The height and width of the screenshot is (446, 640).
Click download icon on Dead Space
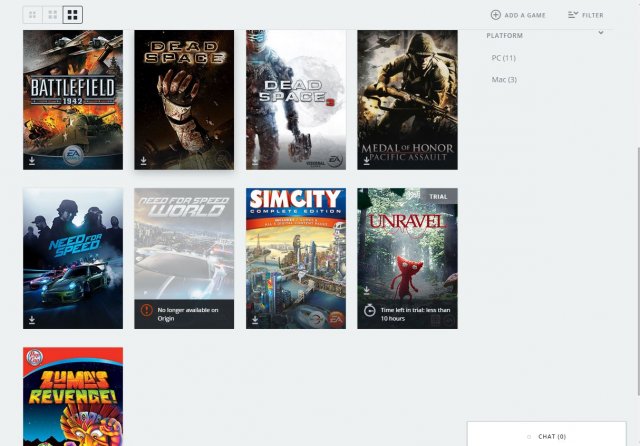coord(143,160)
